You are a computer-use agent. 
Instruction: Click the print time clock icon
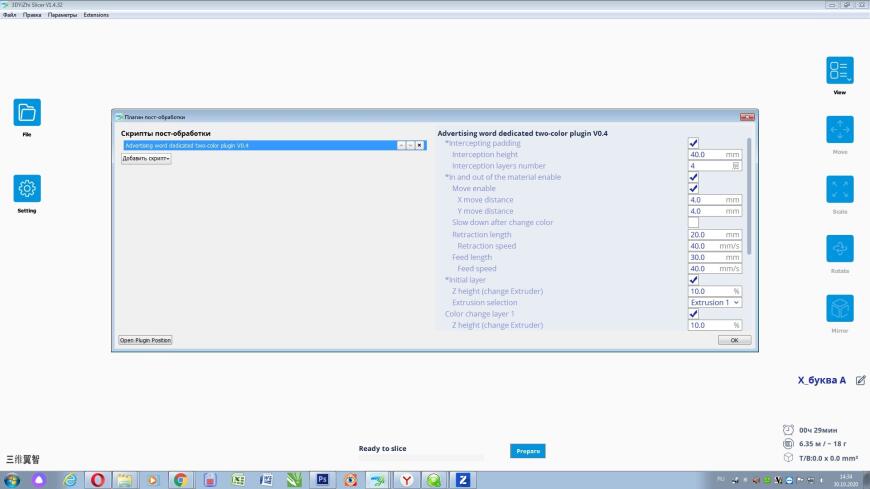click(788, 430)
